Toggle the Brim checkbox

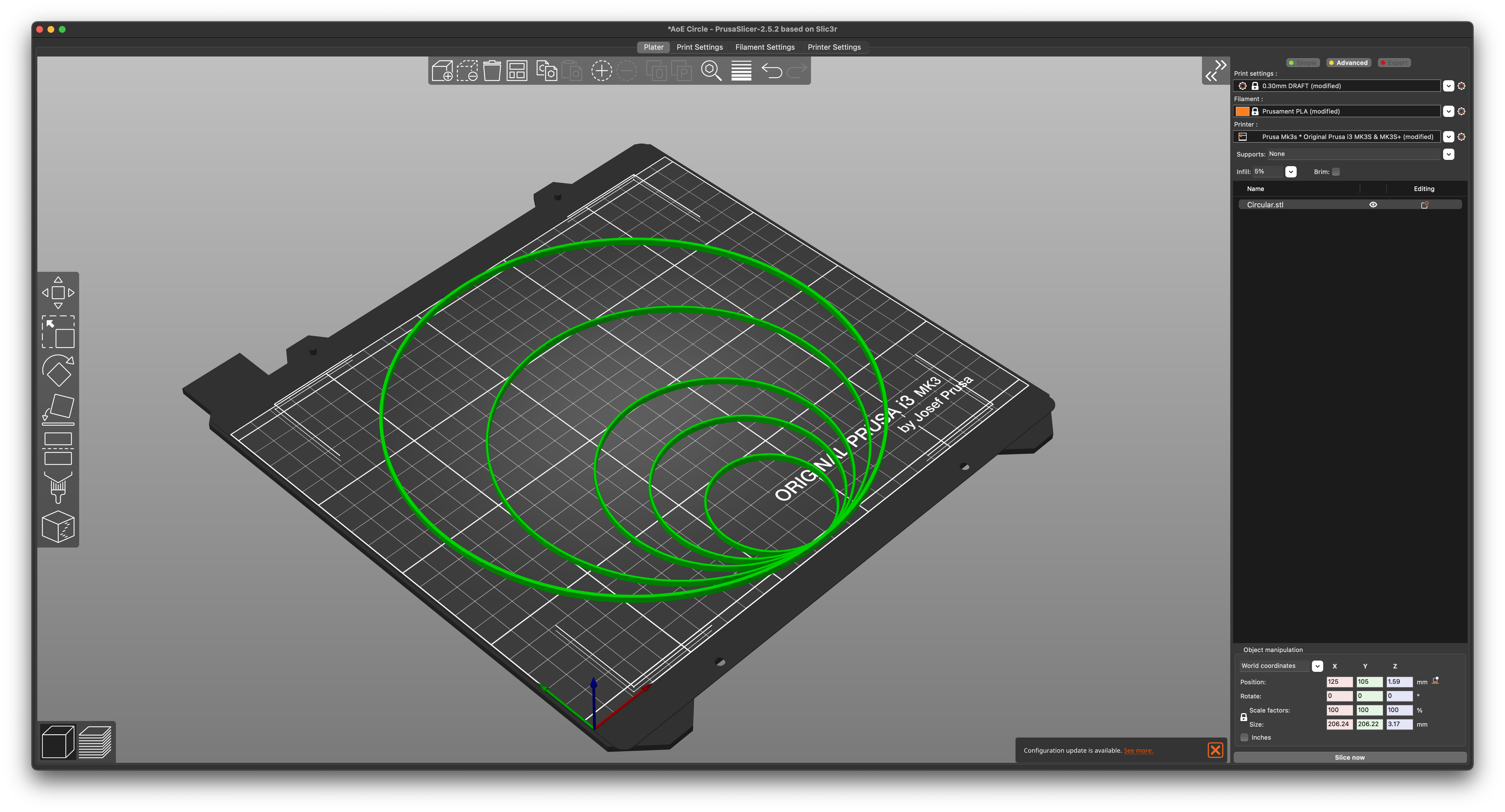pyautogui.click(x=1336, y=171)
